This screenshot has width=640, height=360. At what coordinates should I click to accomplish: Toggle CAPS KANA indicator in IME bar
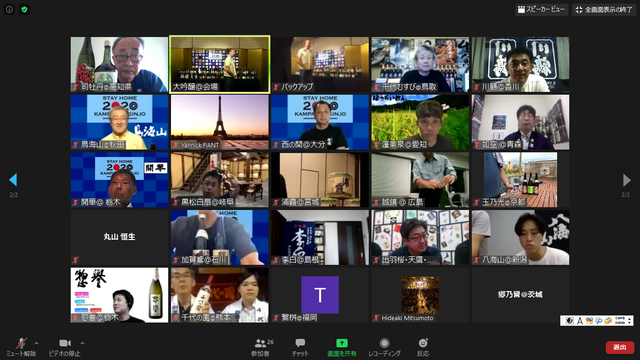point(620,321)
